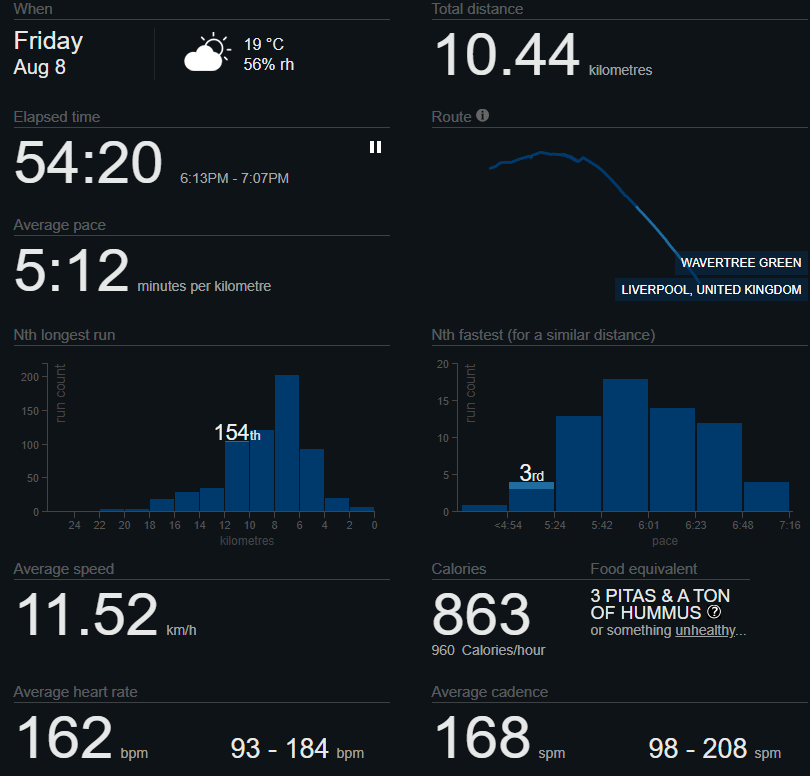Click the rightmost bar ending at 7:16 pace
810x776 pixels.
coord(766,497)
